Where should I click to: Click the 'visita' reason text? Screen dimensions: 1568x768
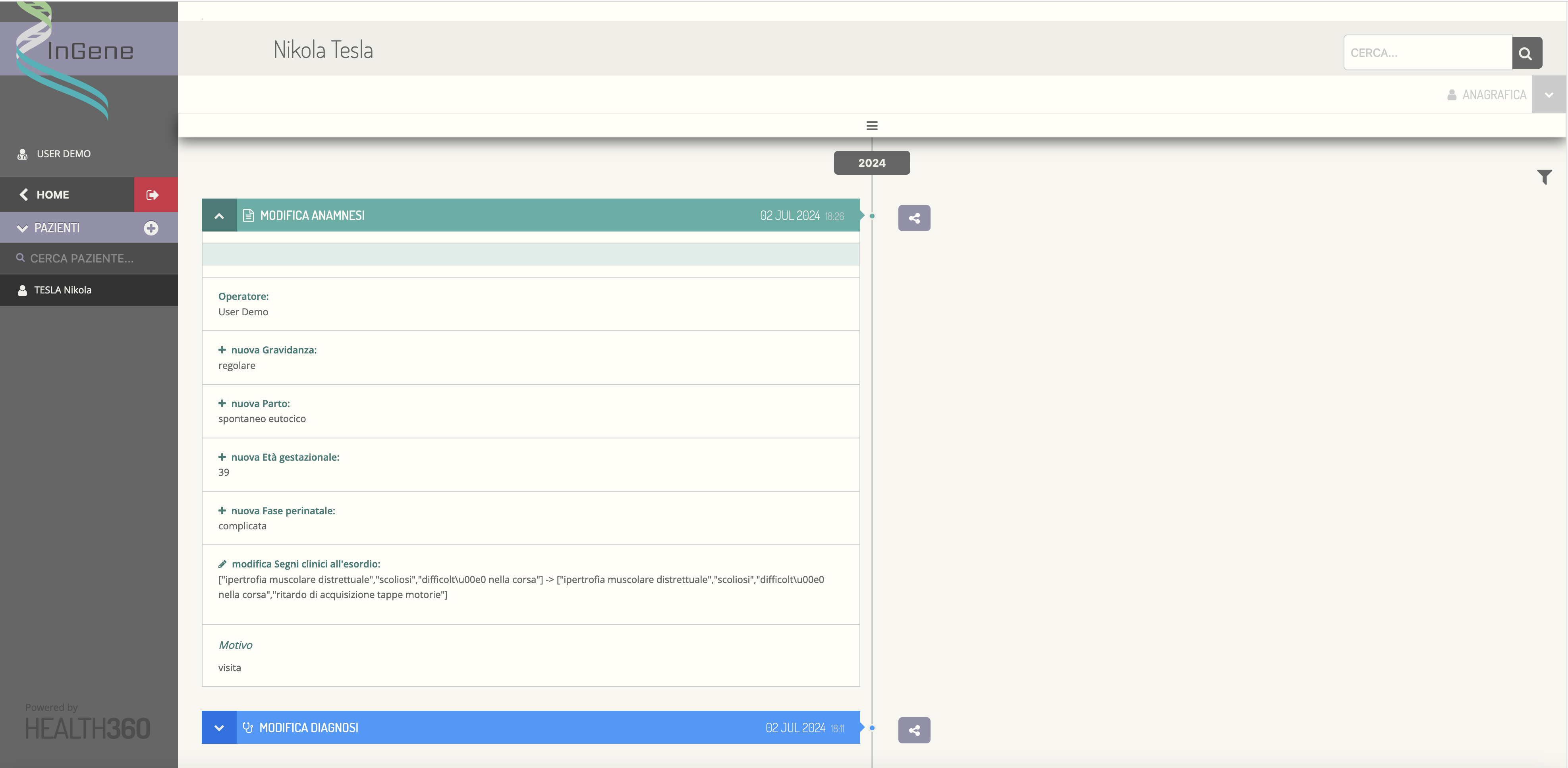point(230,668)
